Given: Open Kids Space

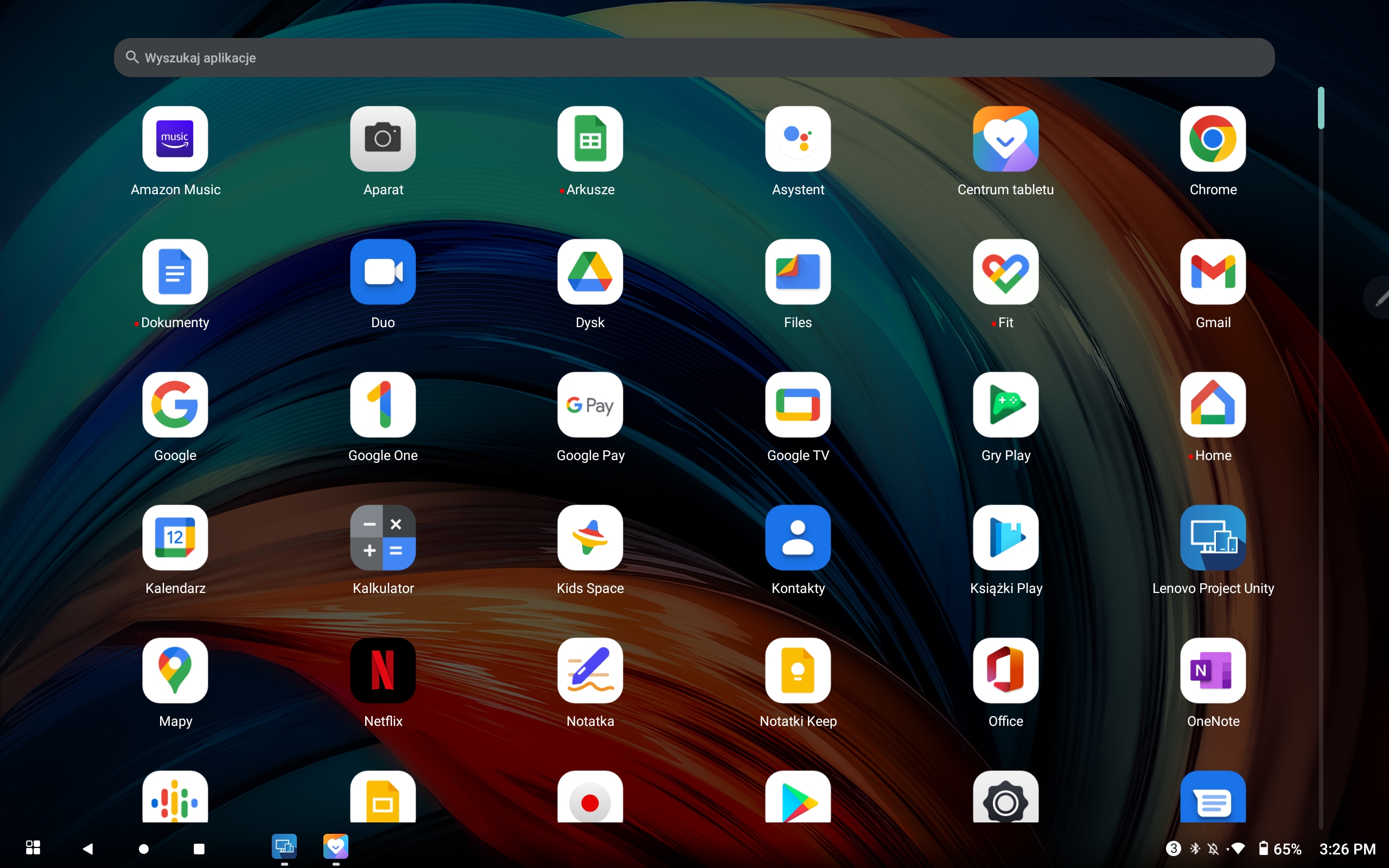Looking at the screenshot, I should click(590, 537).
